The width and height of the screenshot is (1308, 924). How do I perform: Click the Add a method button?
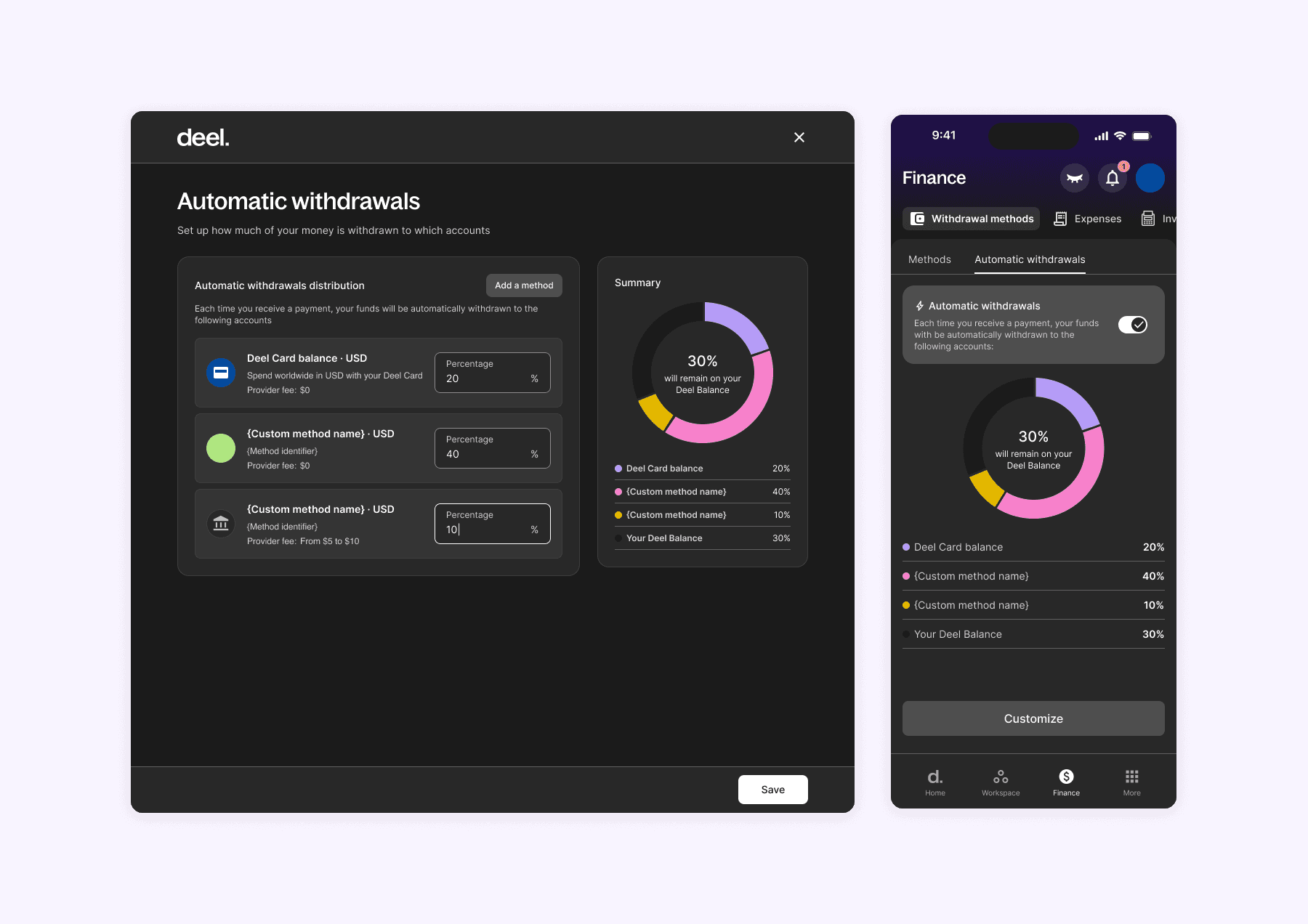coord(524,285)
